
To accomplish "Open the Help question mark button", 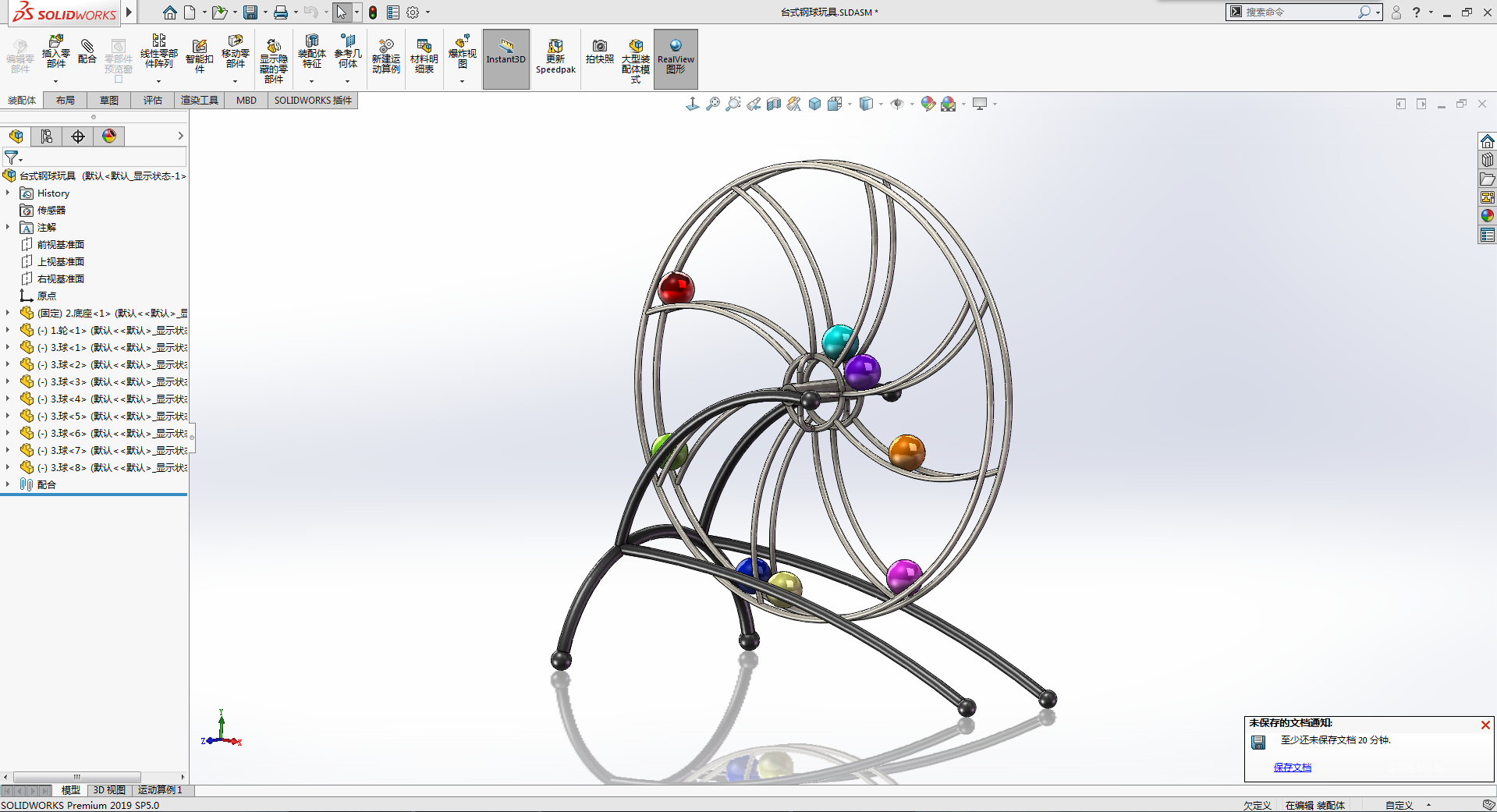I will (x=1417, y=12).
